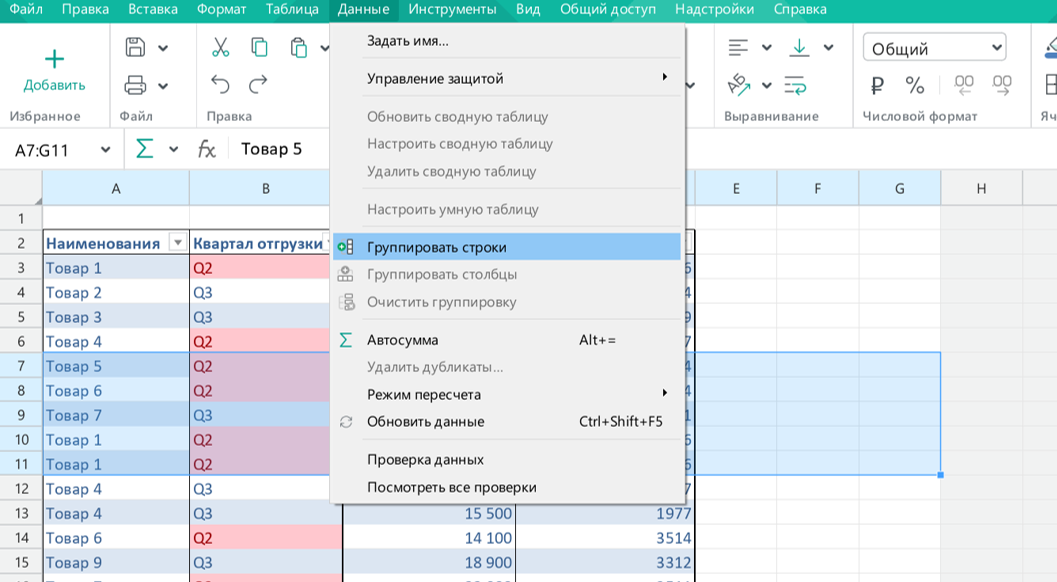Expand the text orientation dropdown arrow
Image resolution: width=1057 pixels, height=582 pixels.
click(x=766, y=86)
